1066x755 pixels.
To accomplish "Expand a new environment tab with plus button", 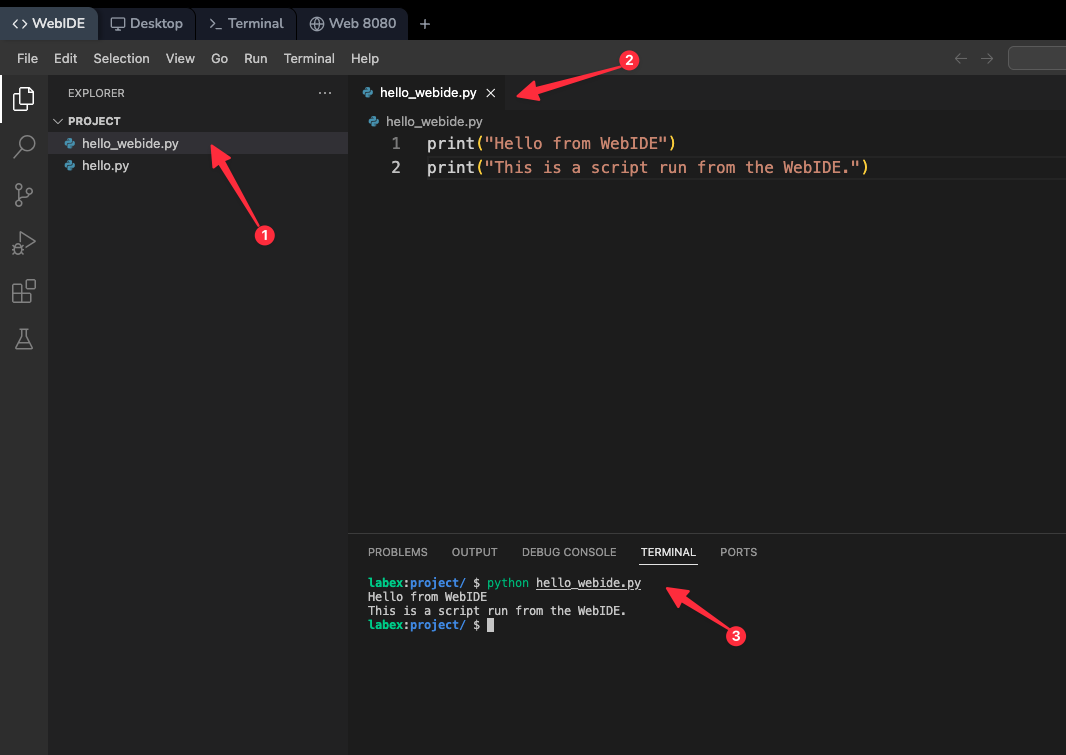I will [x=424, y=23].
